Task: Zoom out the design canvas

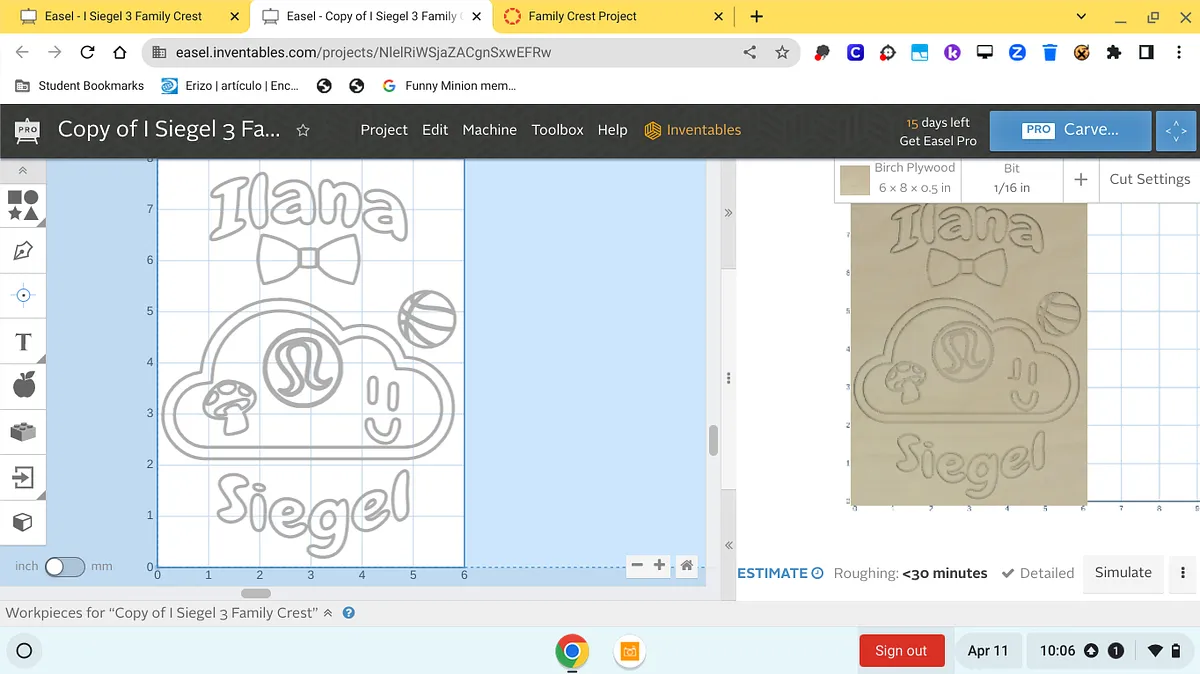Action: click(x=637, y=565)
